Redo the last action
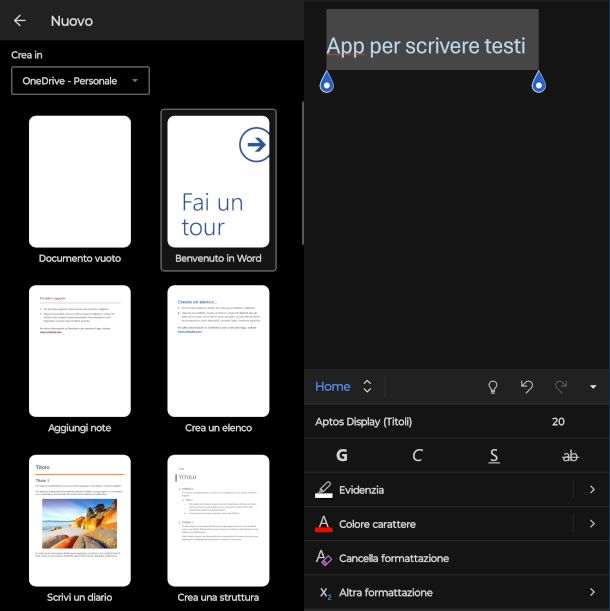 coord(561,387)
